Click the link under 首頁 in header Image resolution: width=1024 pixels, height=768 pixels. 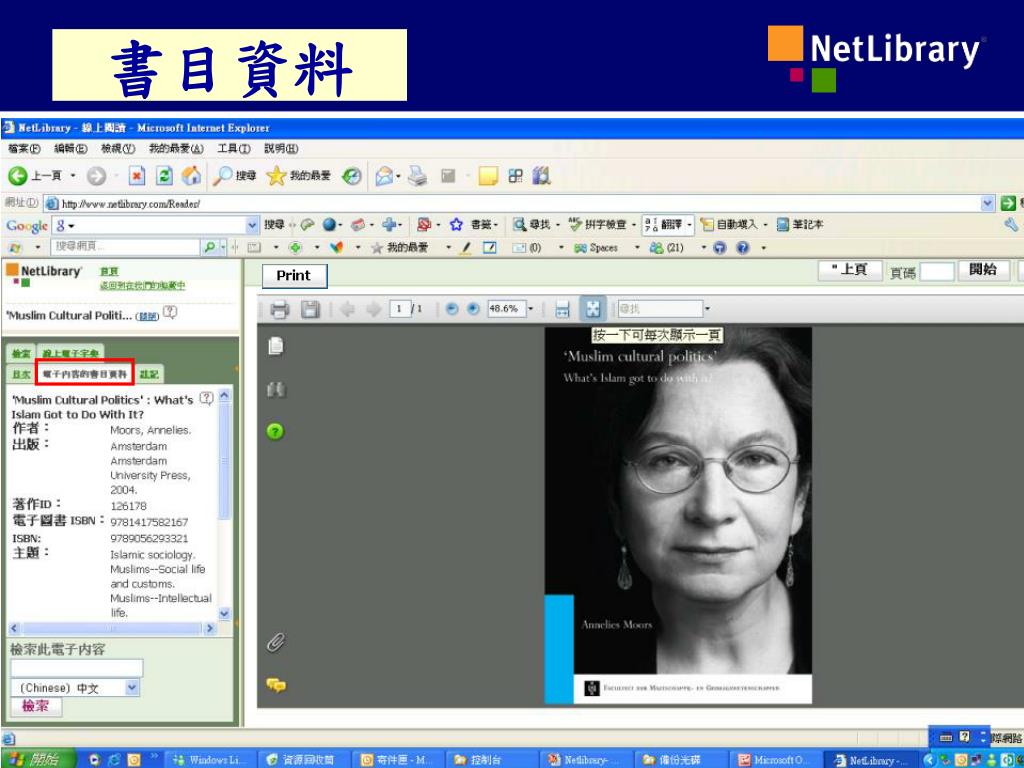[142, 285]
